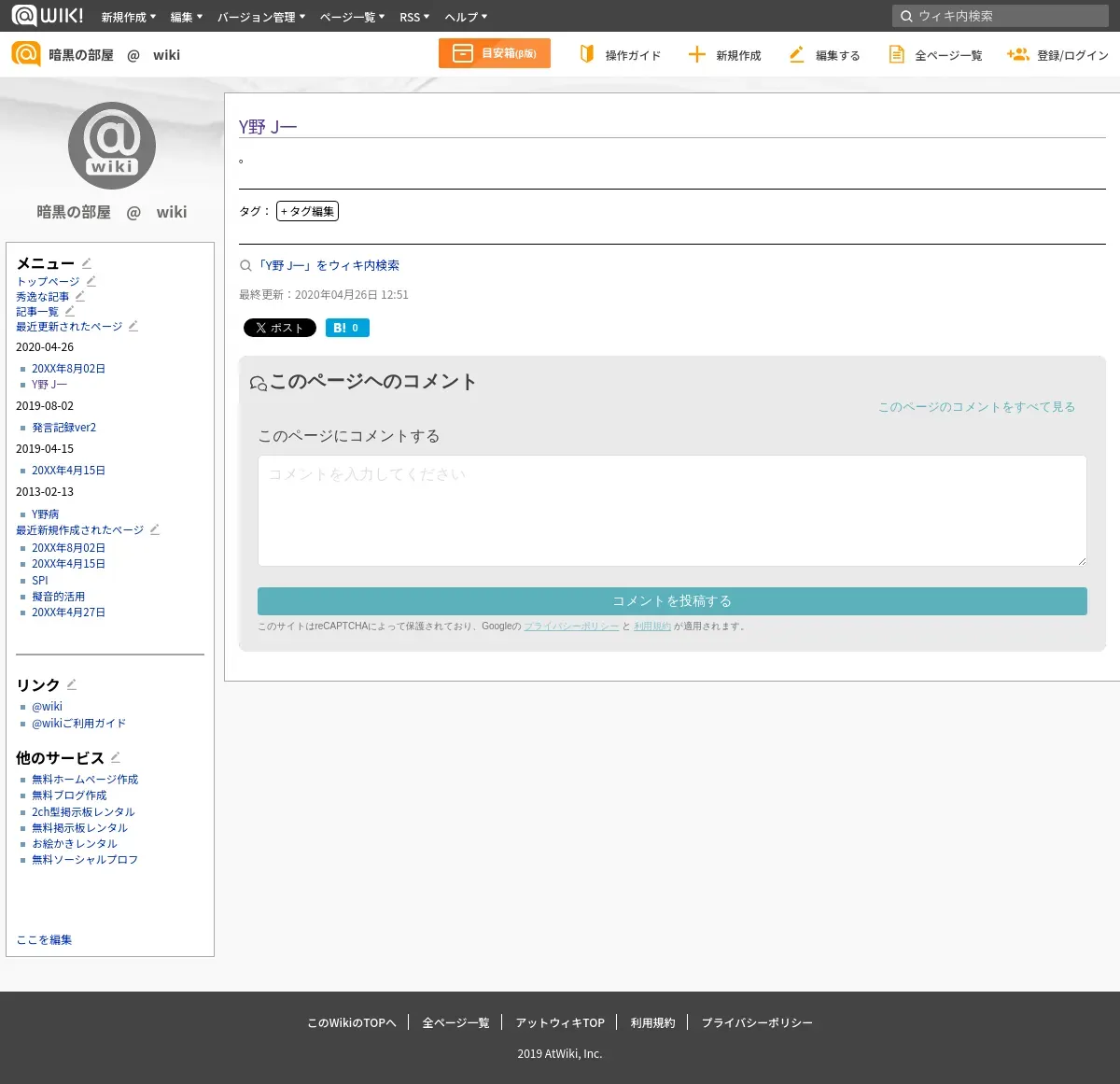Open the 暗黒の部屋 @ wiki header title link
The image size is (1120, 1084).
[114, 55]
